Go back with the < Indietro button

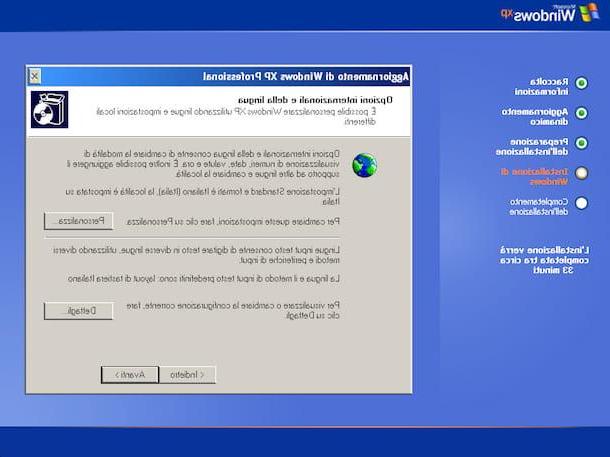[187, 375]
